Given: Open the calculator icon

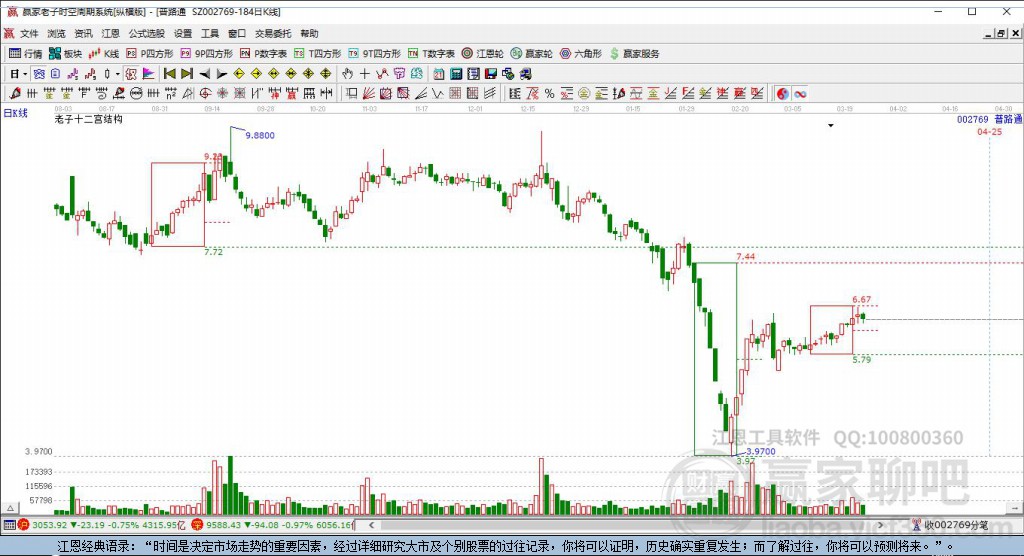Looking at the screenshot, I should tap(456, 74).
